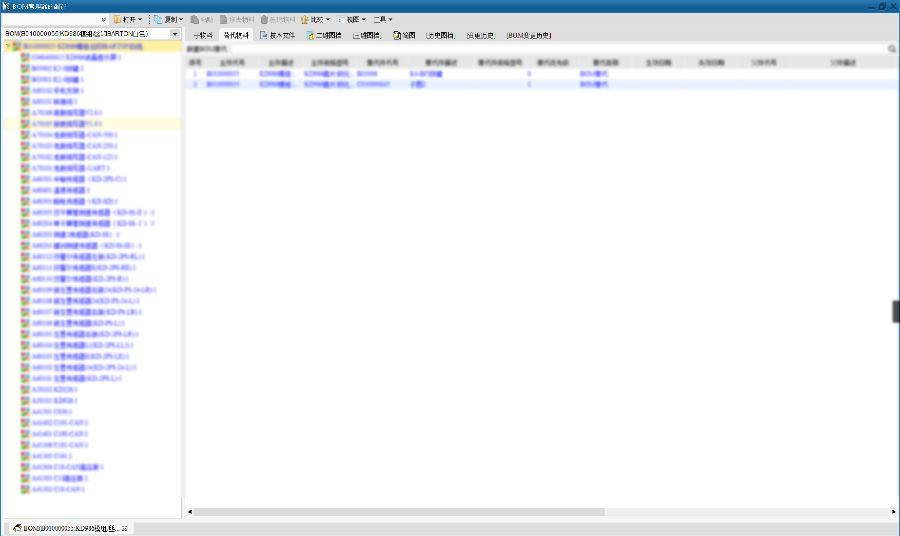
Task: Switch to the 替代物料 tab
Action: coord(236,36)
